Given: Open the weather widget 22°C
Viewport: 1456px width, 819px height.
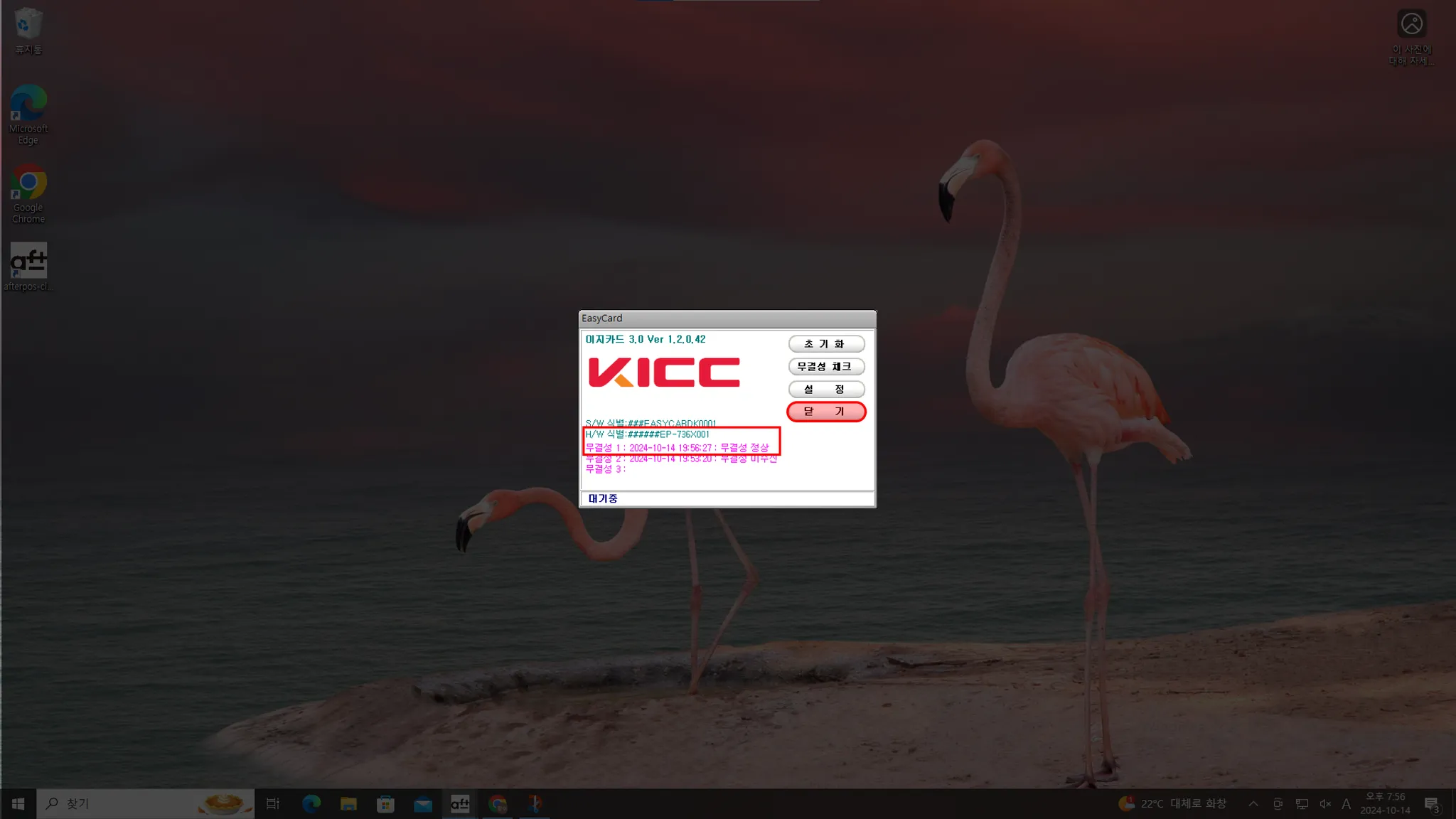Looking at the screenshot, I should point(1172,804).
